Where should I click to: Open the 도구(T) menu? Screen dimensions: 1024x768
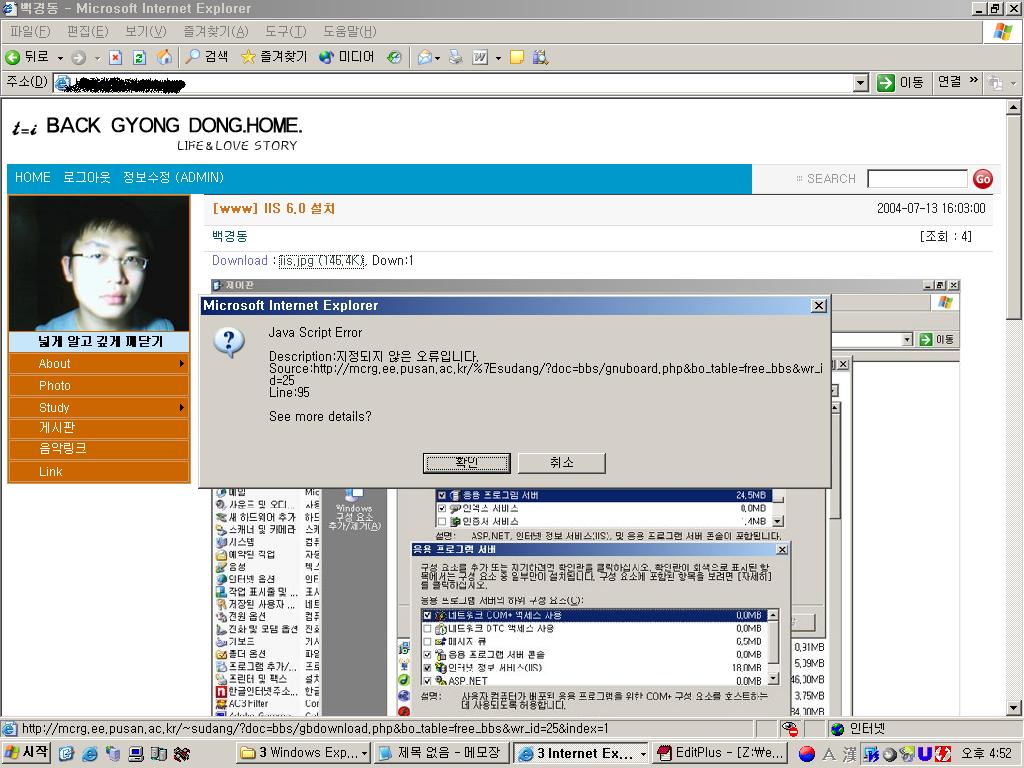tap(286, 31)
